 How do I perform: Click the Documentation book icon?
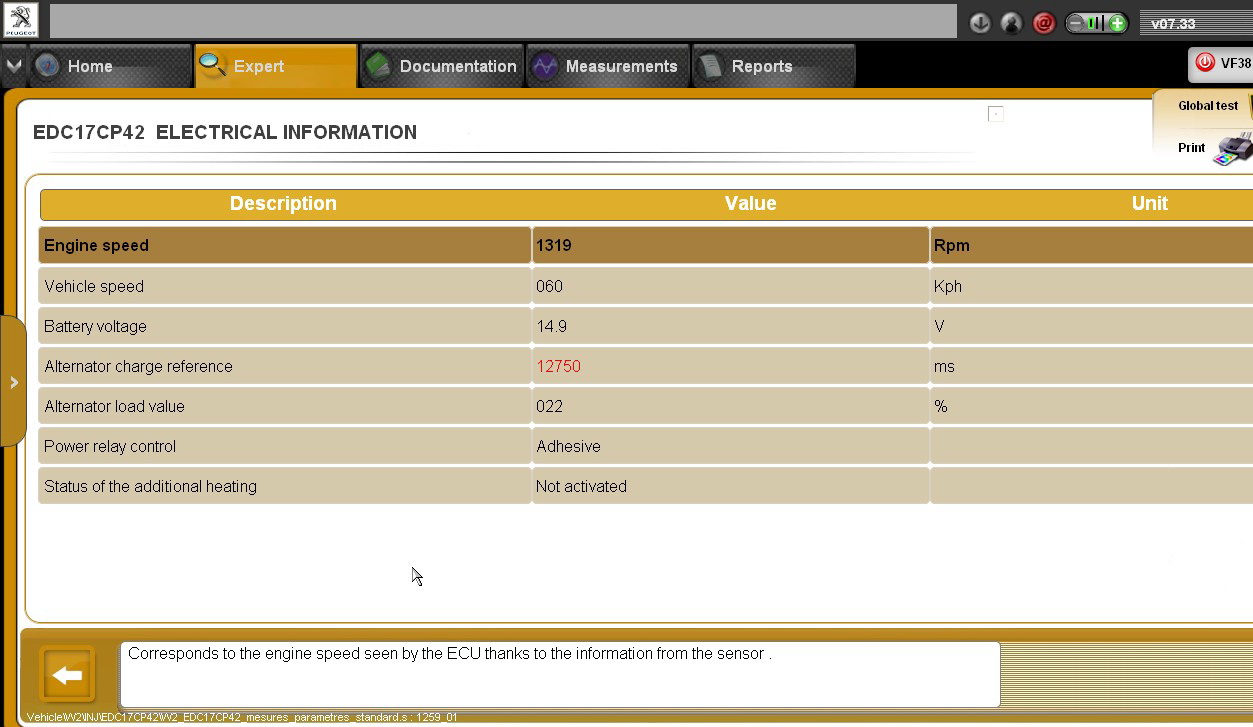pyautogui.click(x=378, y=66)
